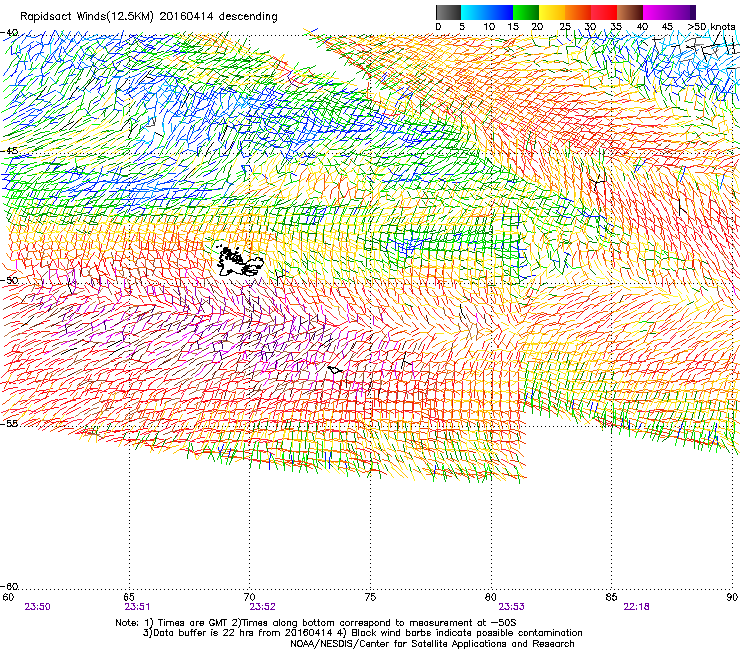Click the 23:52 pass time label
This screenshot has height=650, width=740.
tap(262, 607)
